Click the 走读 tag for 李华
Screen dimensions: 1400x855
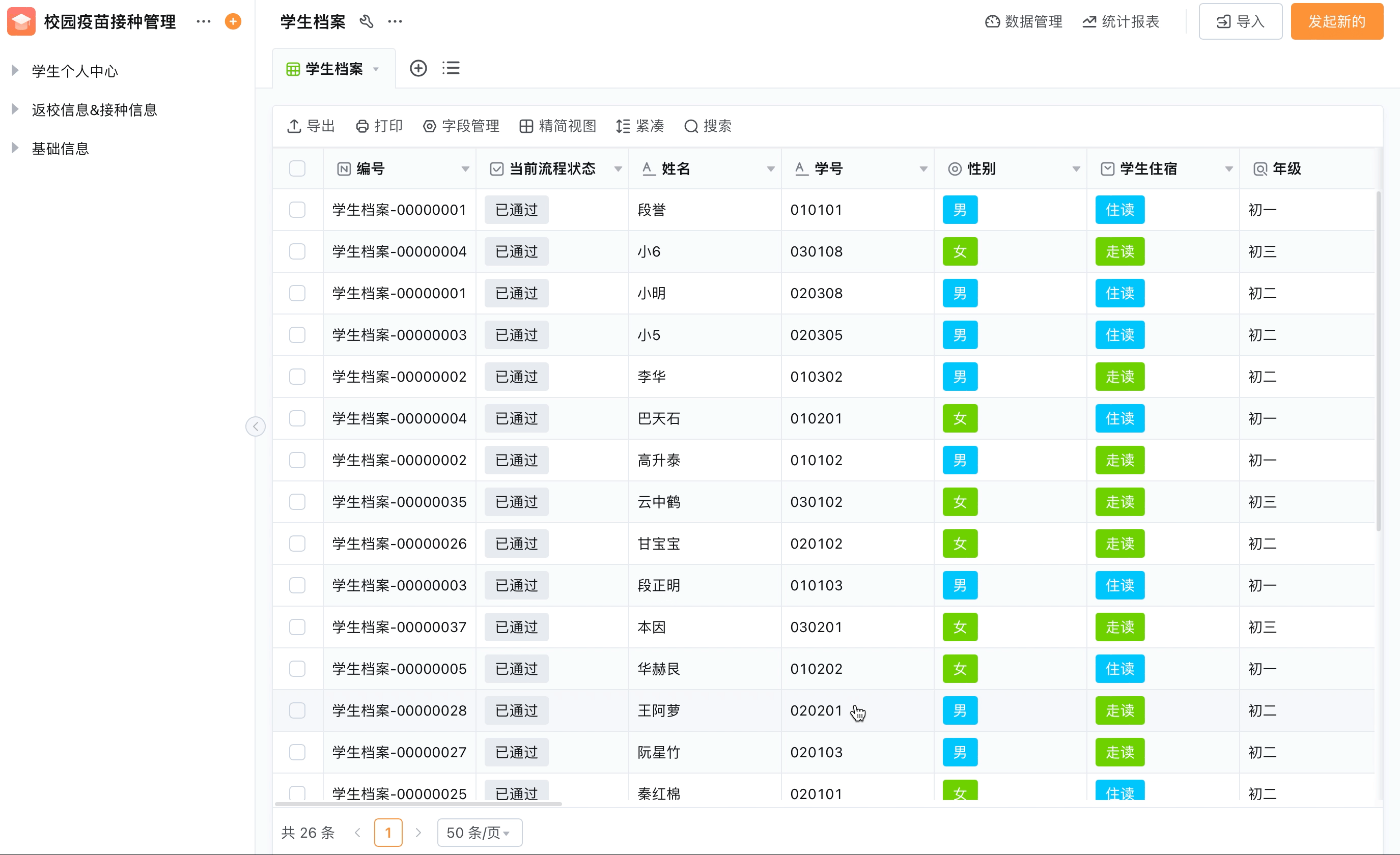(1120, 377)
